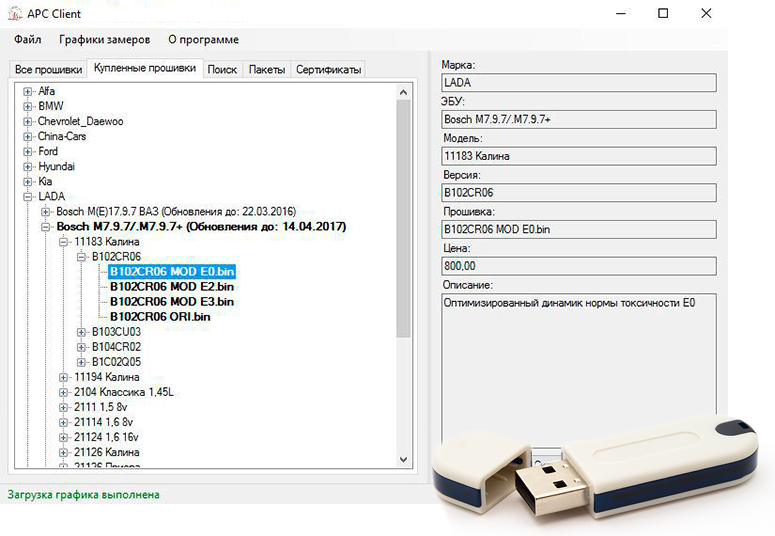Click the Цена field showing 800,00
Screen dimensions: 775x536
pos(578,266)
